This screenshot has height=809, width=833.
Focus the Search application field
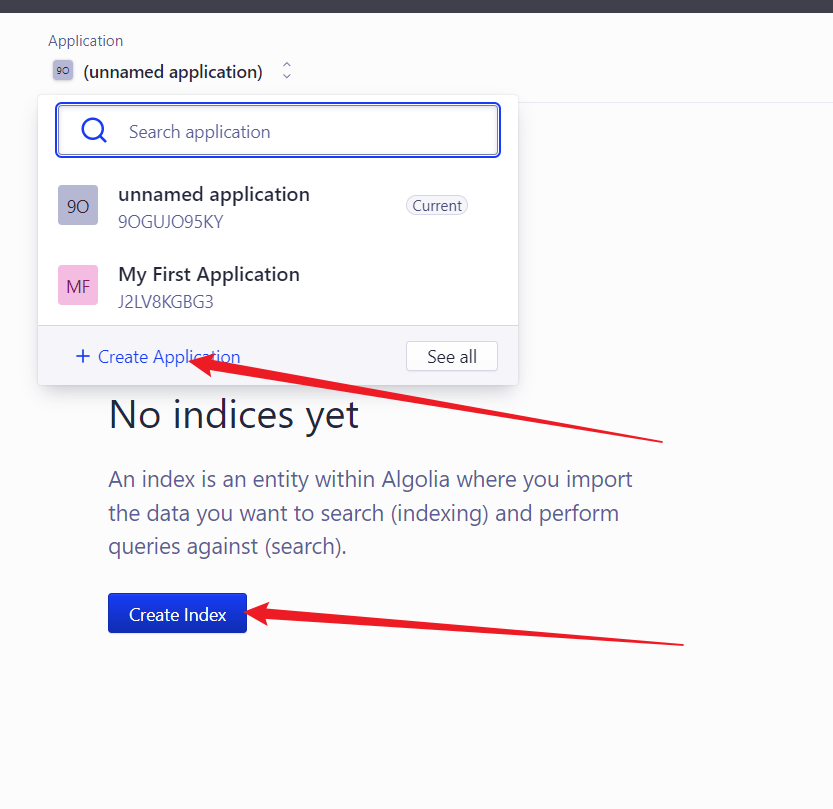point(300,131)
